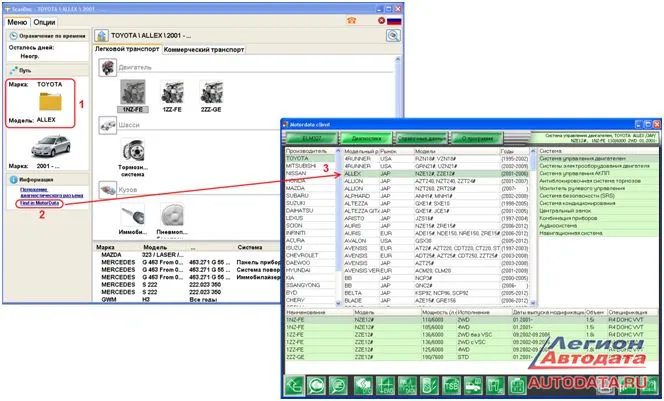The image size is (664, 401).
Task: Select GWM H3 row in ScanDoc history
Action: [186, 299]
